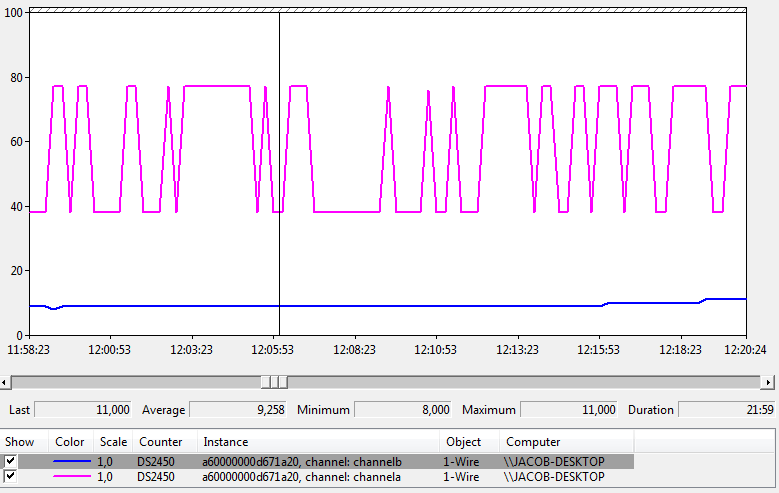
Task: Click the Last value field
Action: [84, 410]
